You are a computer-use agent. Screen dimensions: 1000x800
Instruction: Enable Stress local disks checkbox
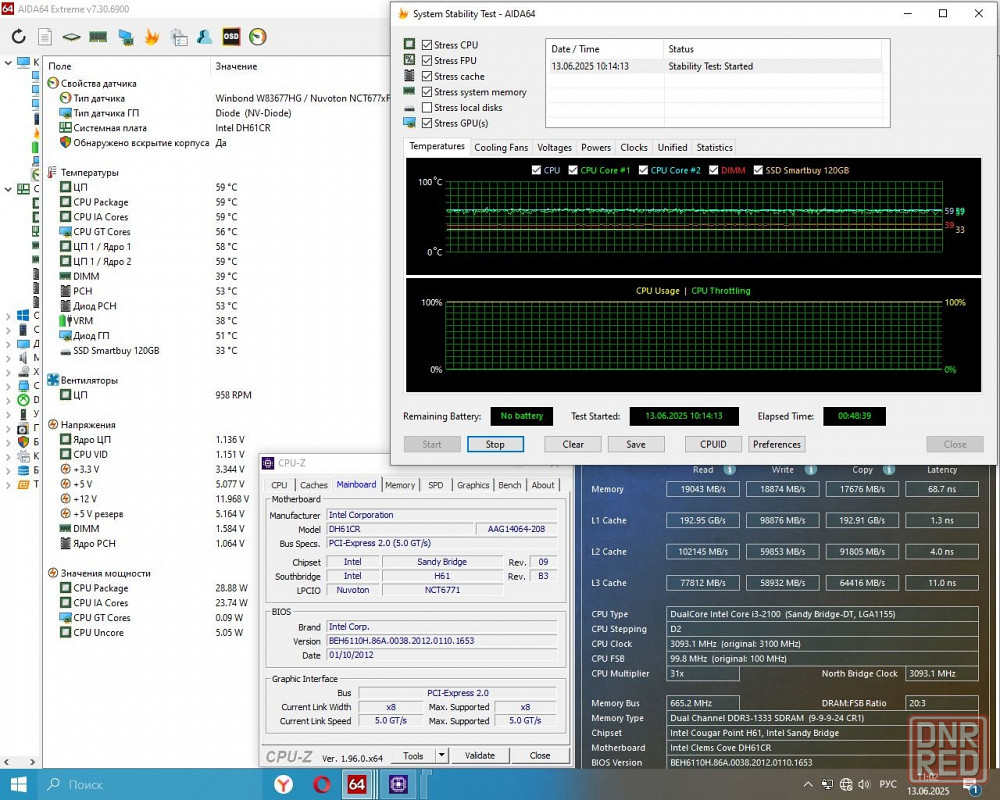pyautogui.click(x=427, y=107)
